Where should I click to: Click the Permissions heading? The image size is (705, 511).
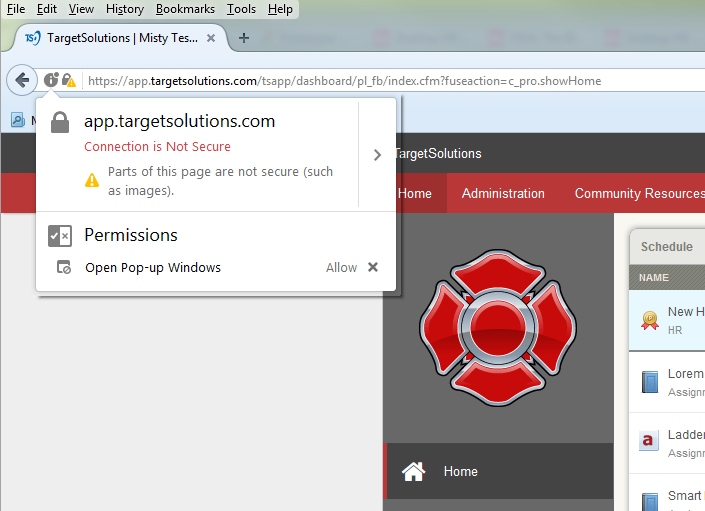pos(131,235)
